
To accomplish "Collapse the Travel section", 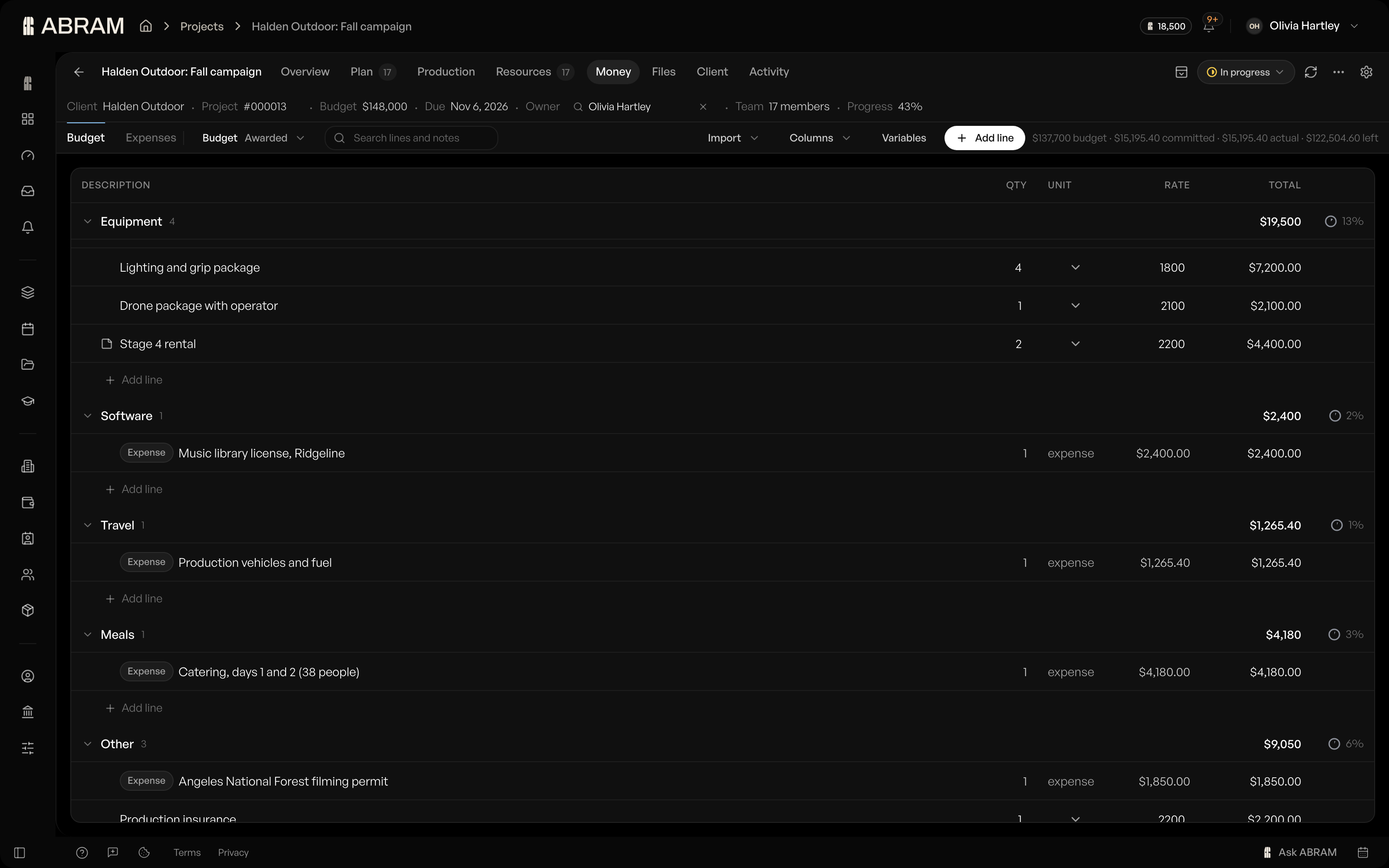I will 87,525.
